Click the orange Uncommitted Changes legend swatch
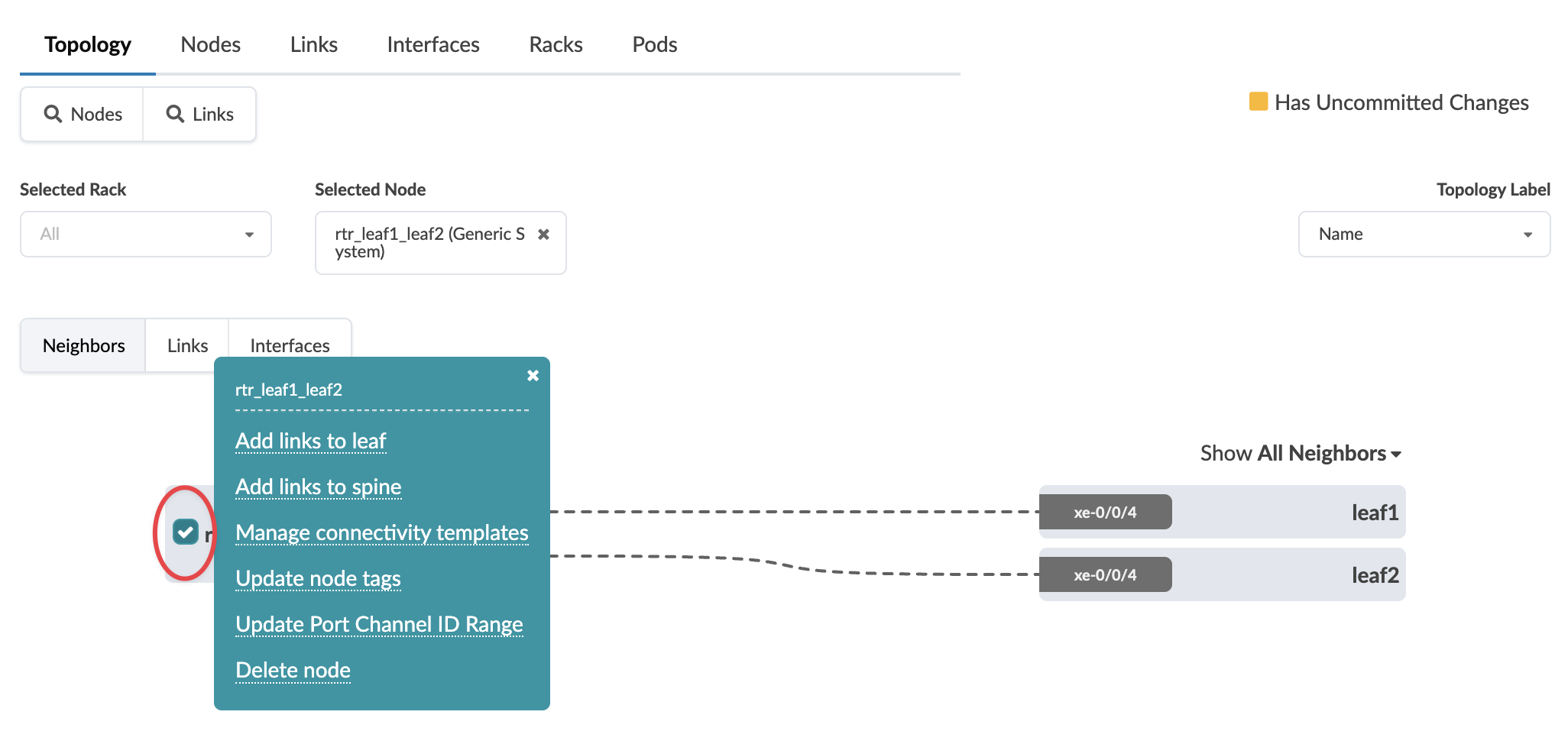Viewport: 1568px width, 744px height. (x=1258, y=102)
